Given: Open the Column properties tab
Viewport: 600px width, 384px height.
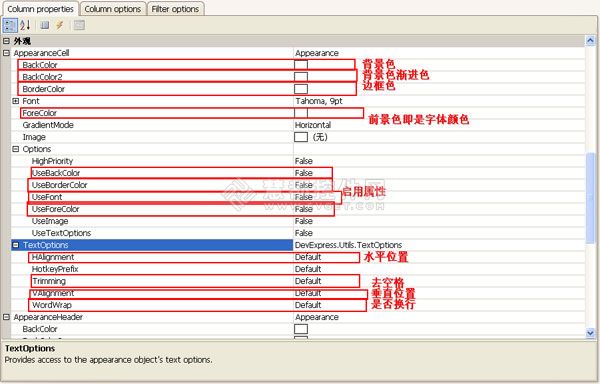Looking at the screenshot, I should [40, 9].
